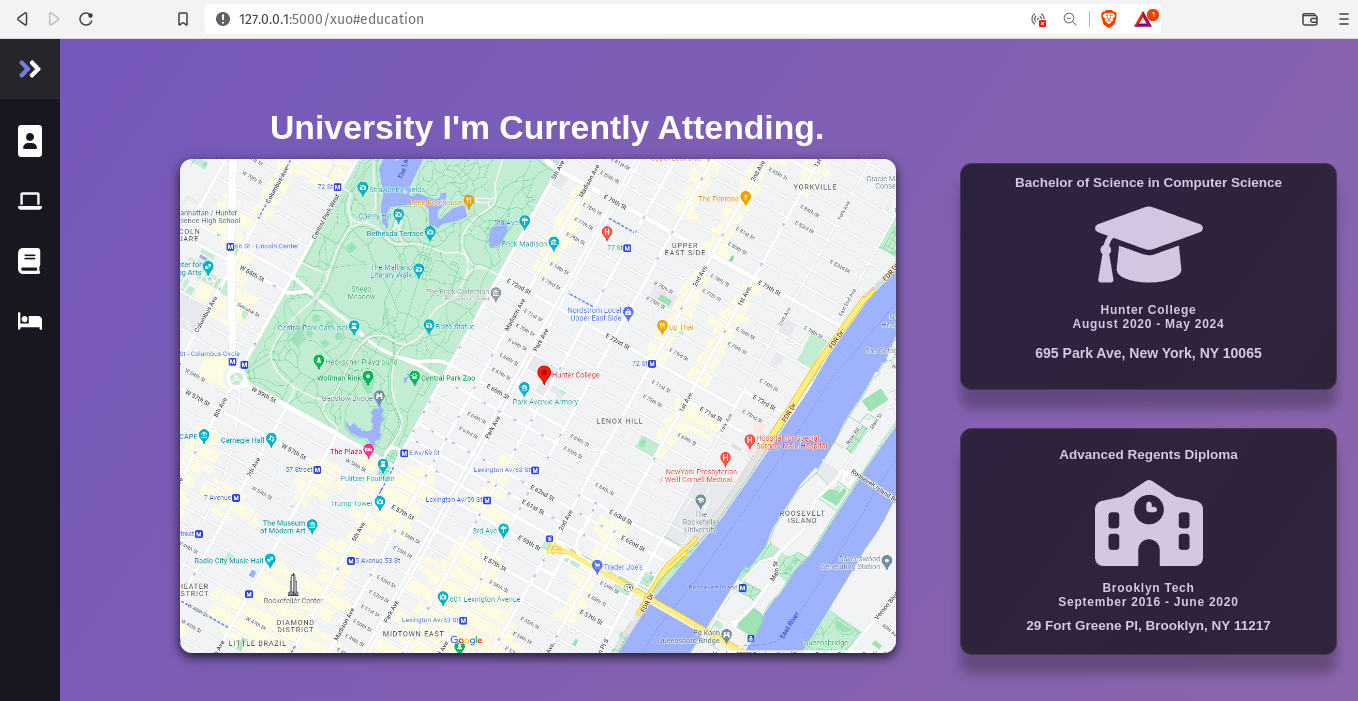Open the profile/contact card sidebar icon
This screenshot has width=1358, height=701.
coord(30,141)
